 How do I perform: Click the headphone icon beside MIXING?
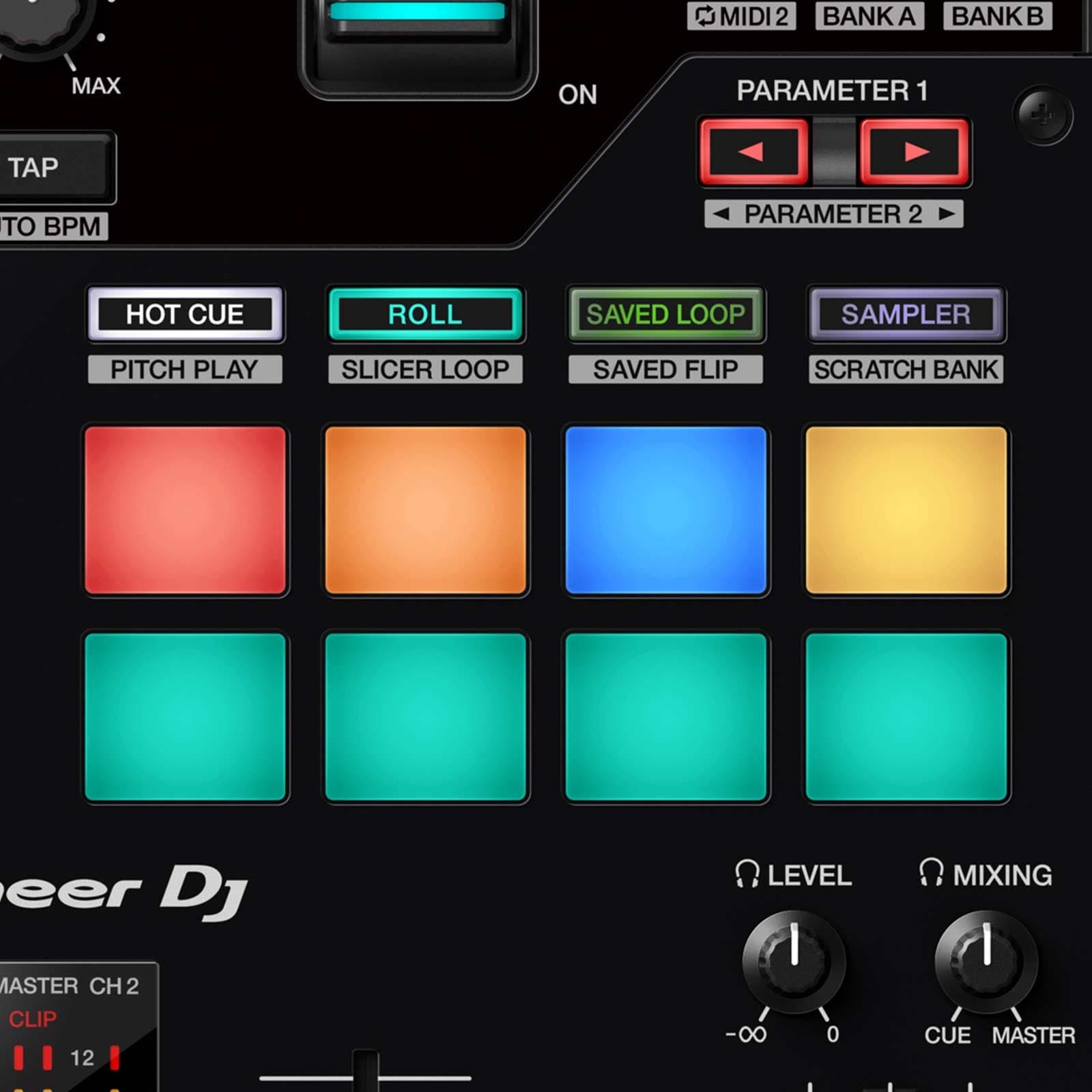tap(931, 872)
